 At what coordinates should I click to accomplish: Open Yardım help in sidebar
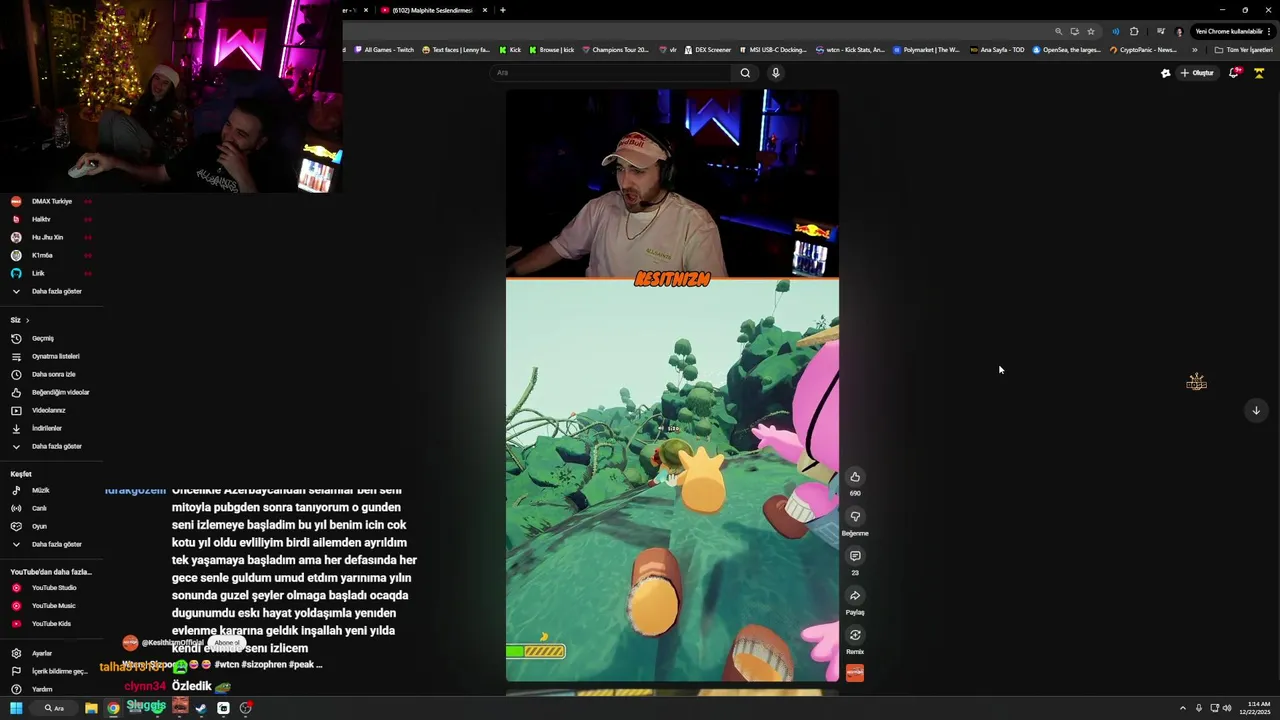click(52, 689)
